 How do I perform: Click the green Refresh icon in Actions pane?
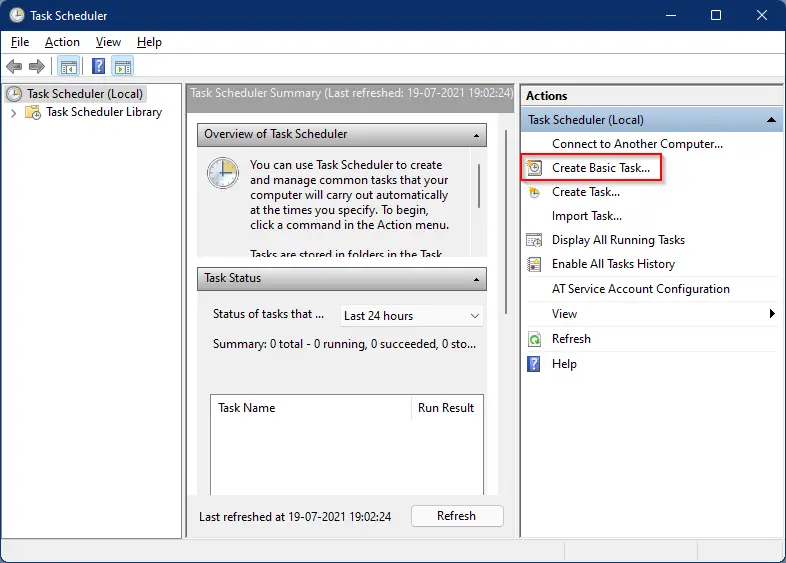tap(534, 339)
